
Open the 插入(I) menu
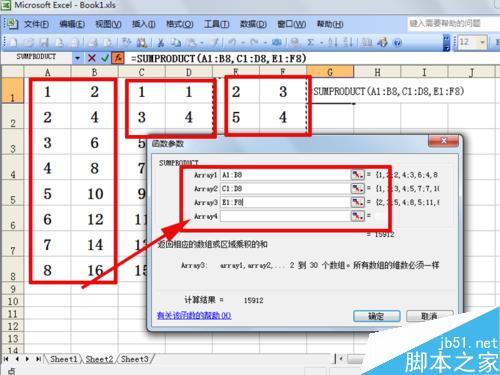[x=144, y=24]
